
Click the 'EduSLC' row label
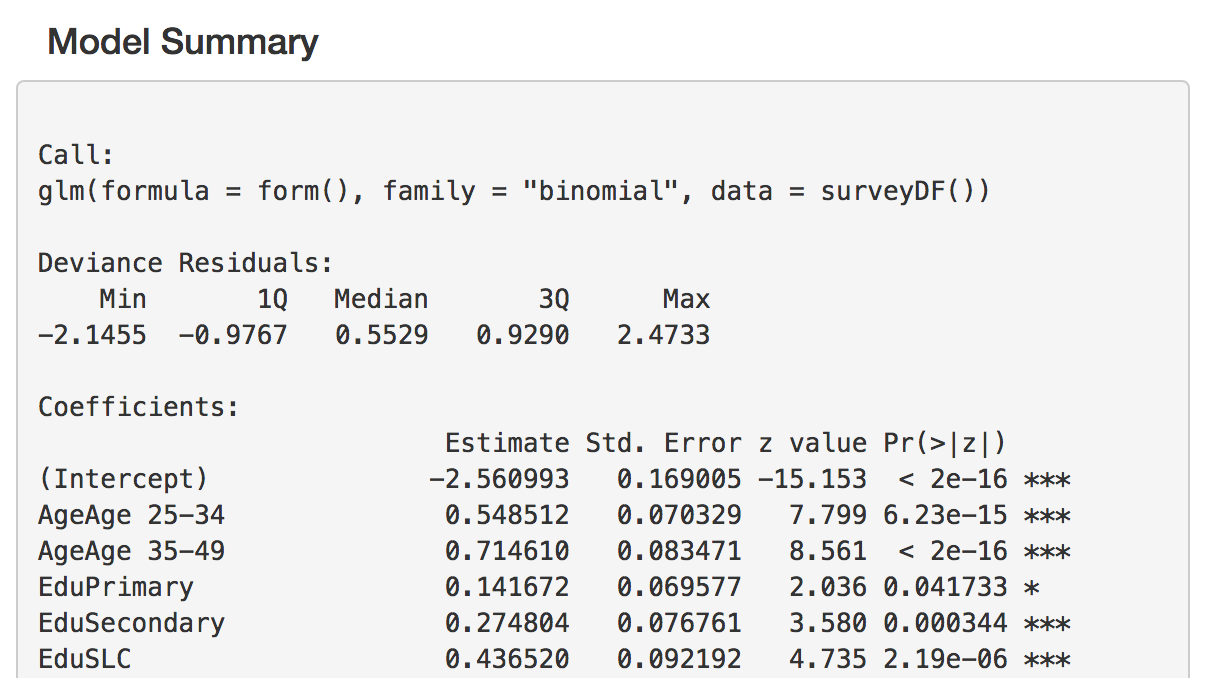[84, 659]
